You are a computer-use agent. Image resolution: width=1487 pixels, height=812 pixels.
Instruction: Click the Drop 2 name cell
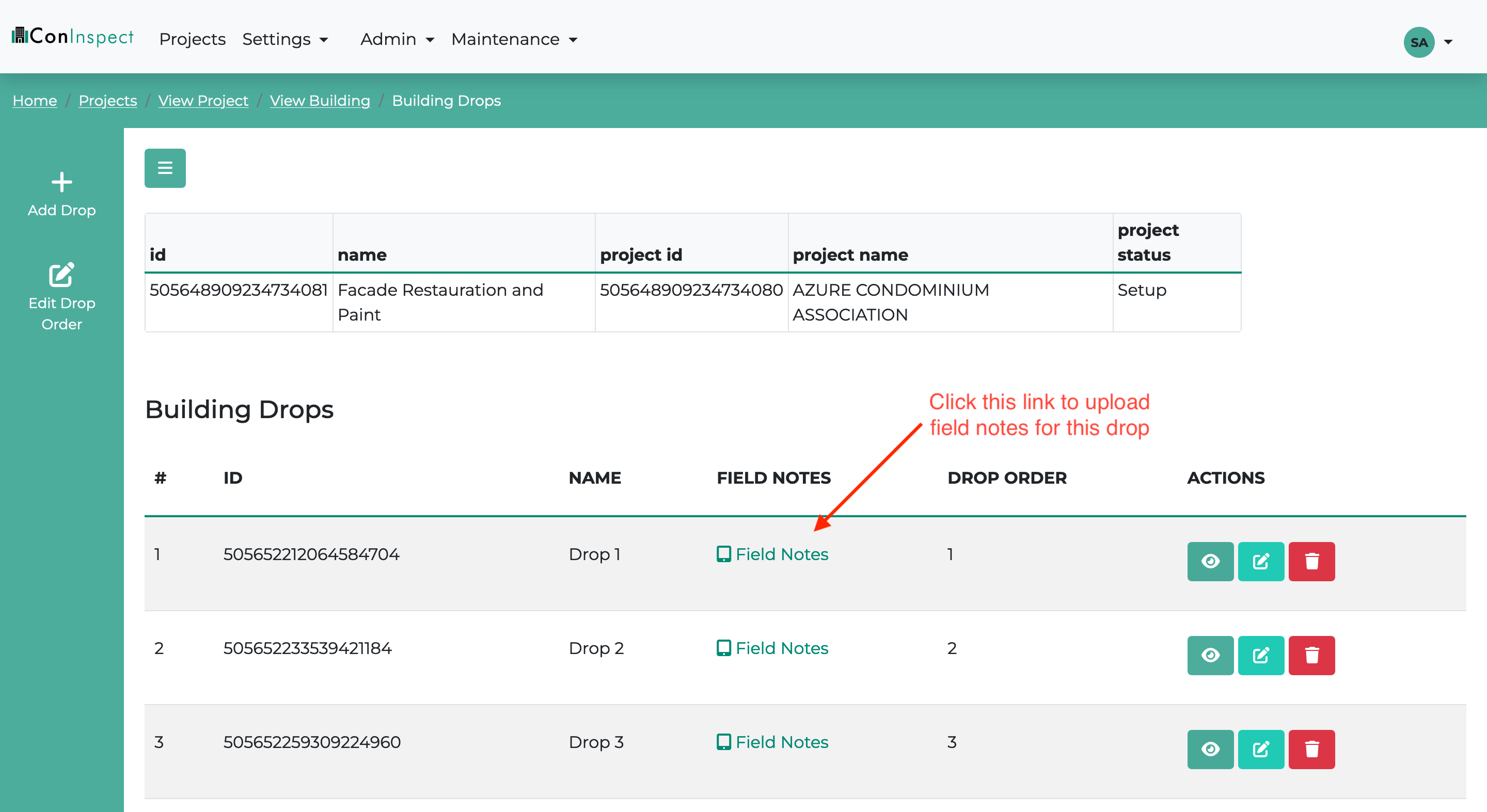pyautogui.click(x=596, y=648)
